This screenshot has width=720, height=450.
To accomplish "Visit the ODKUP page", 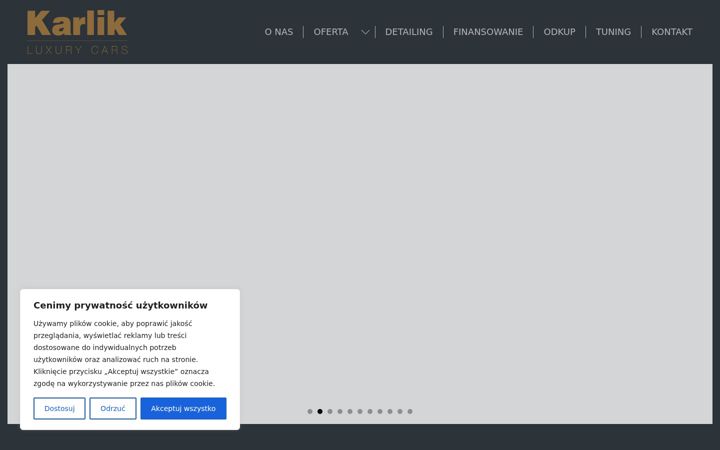I will point(559,32).
